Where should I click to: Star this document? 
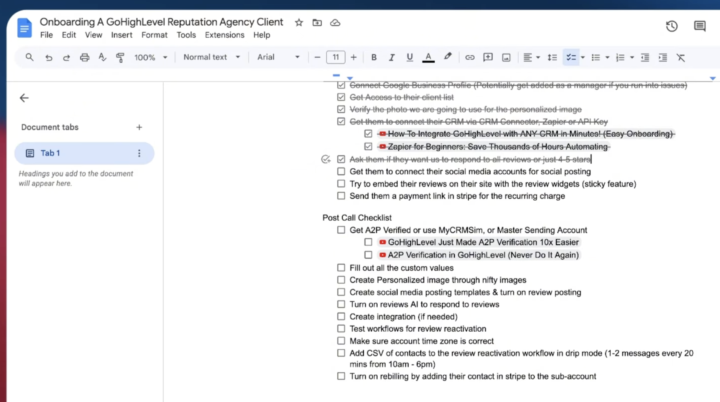(299, 23)
